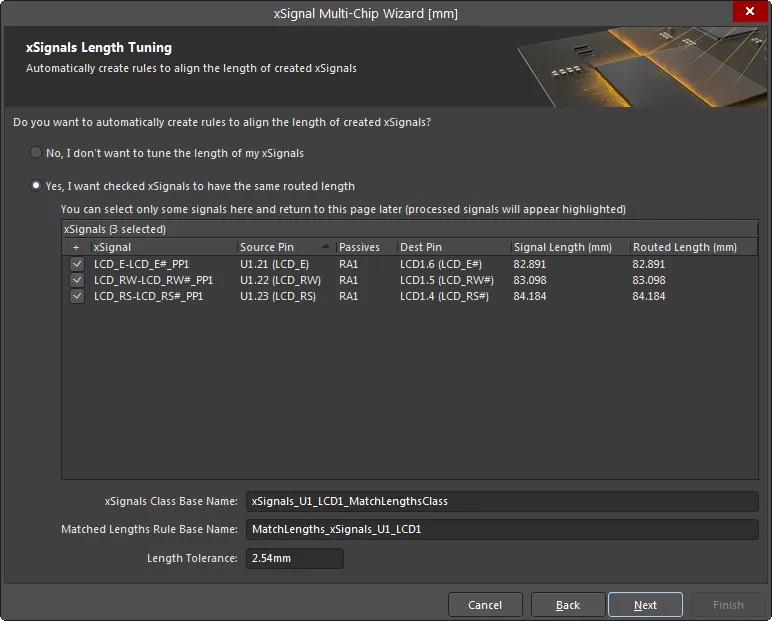Click RA1 passive in LCD_RW row
Image resolution: width=772 pixels, height=621 pixels.
(x=349, y=280)
